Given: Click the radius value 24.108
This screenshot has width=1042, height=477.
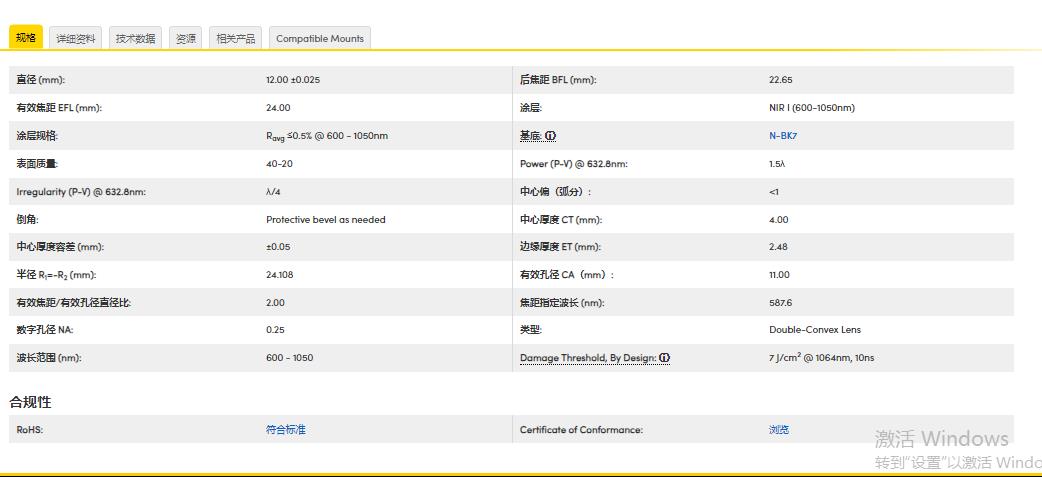Looking at the screenshot, I should tap(280, 275).
